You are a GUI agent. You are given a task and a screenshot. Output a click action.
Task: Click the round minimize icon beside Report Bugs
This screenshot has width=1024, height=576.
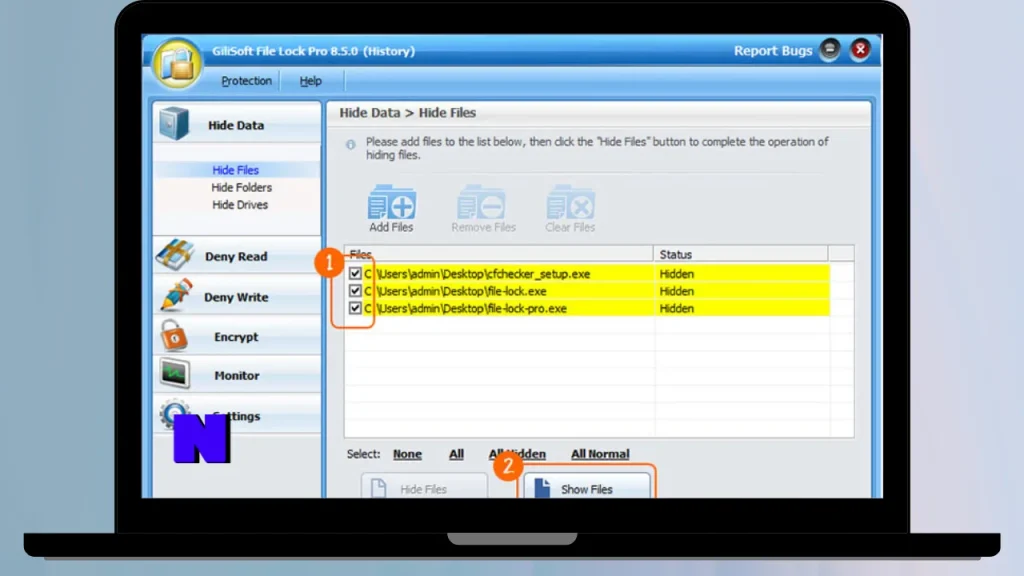point(830,50)
